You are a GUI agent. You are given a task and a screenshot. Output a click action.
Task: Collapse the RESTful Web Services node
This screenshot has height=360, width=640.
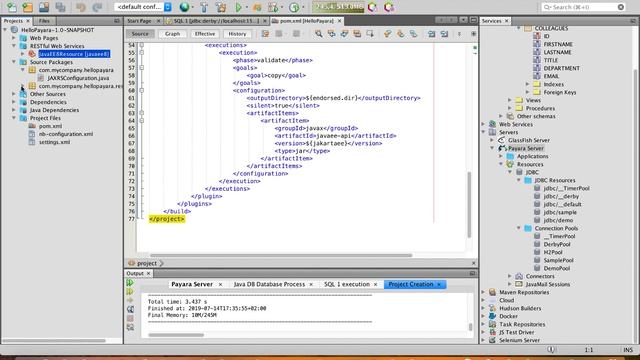pyautogui.click(x=14, y=46)
